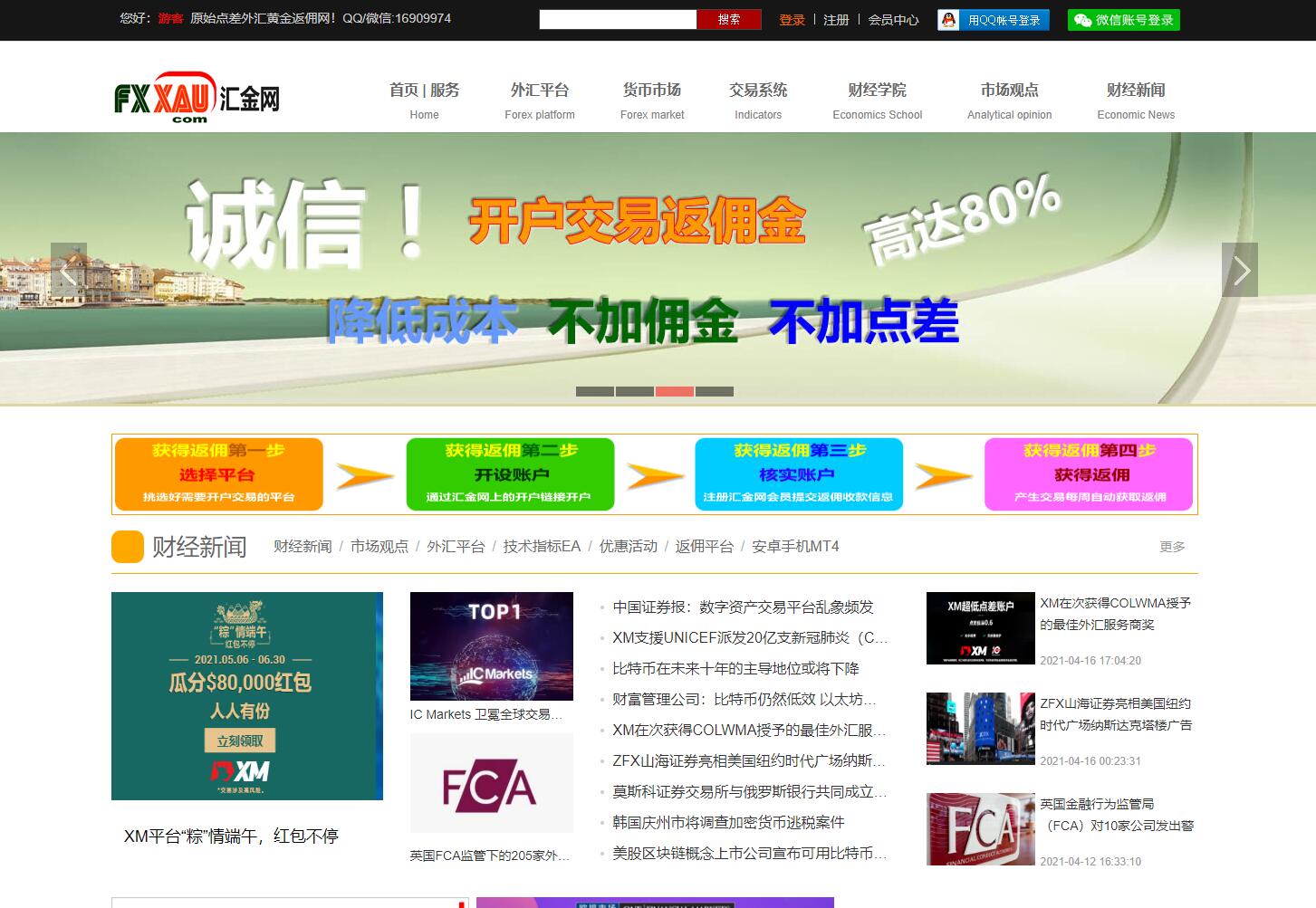
Task: Open the 比特币在未来十年的主导地位或将下降 headline
Action: (x=735, y=669)
